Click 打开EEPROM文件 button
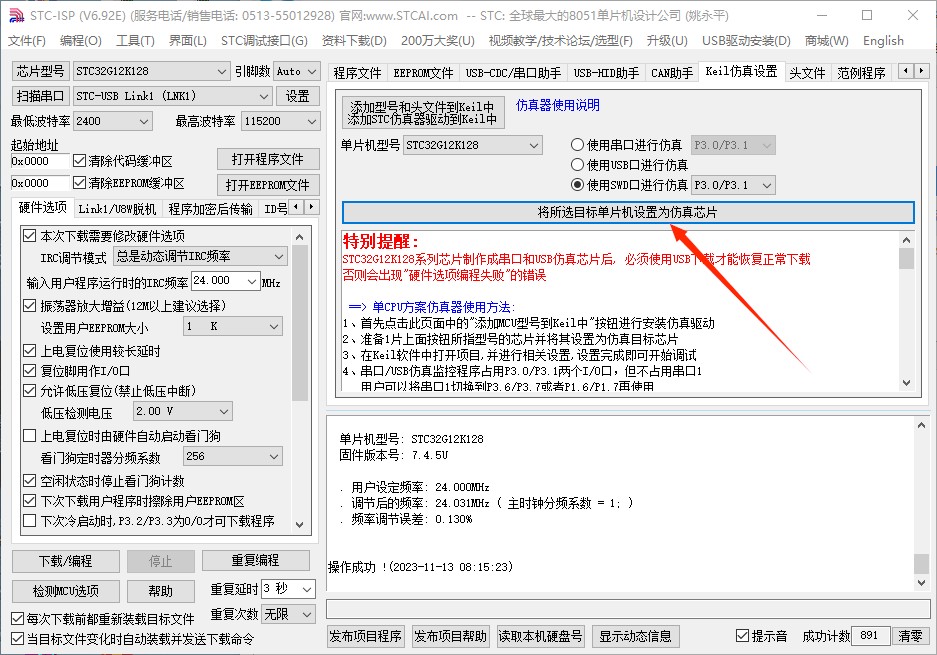The height and width of the screenshot is (655, 937). click(x=268, y=185)
